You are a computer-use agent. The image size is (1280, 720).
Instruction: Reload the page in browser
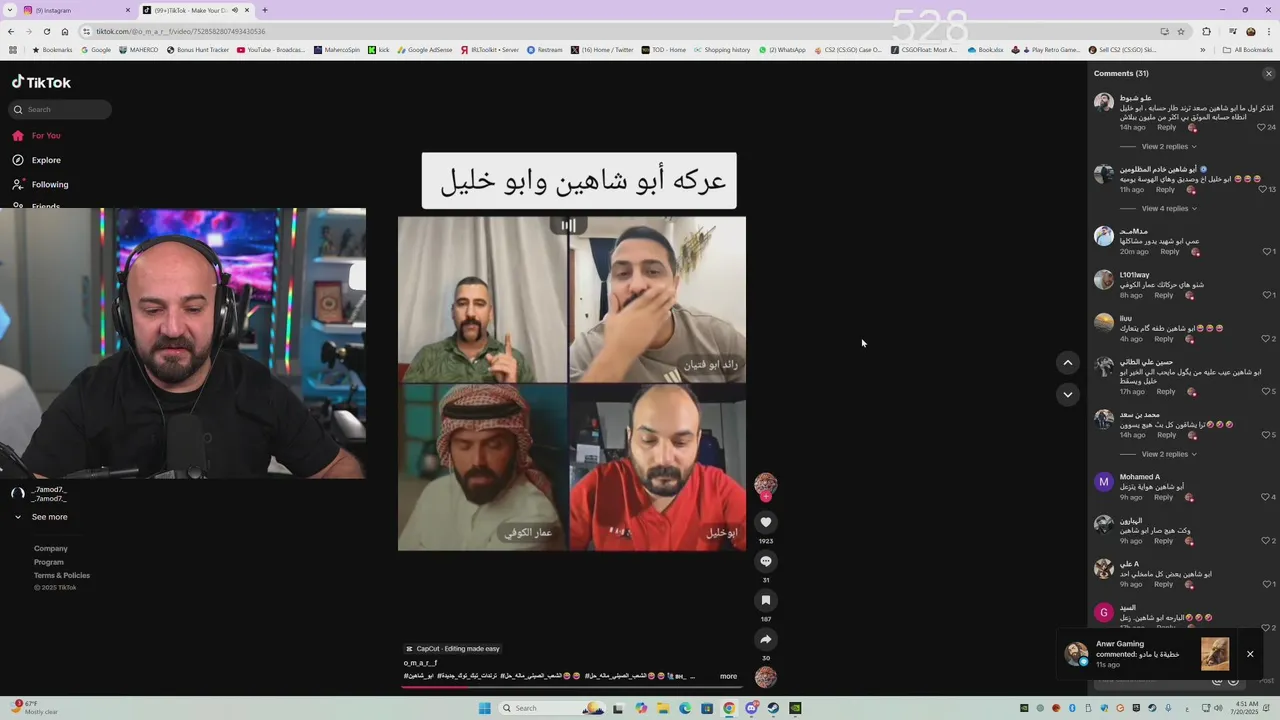tap(46, 31)
